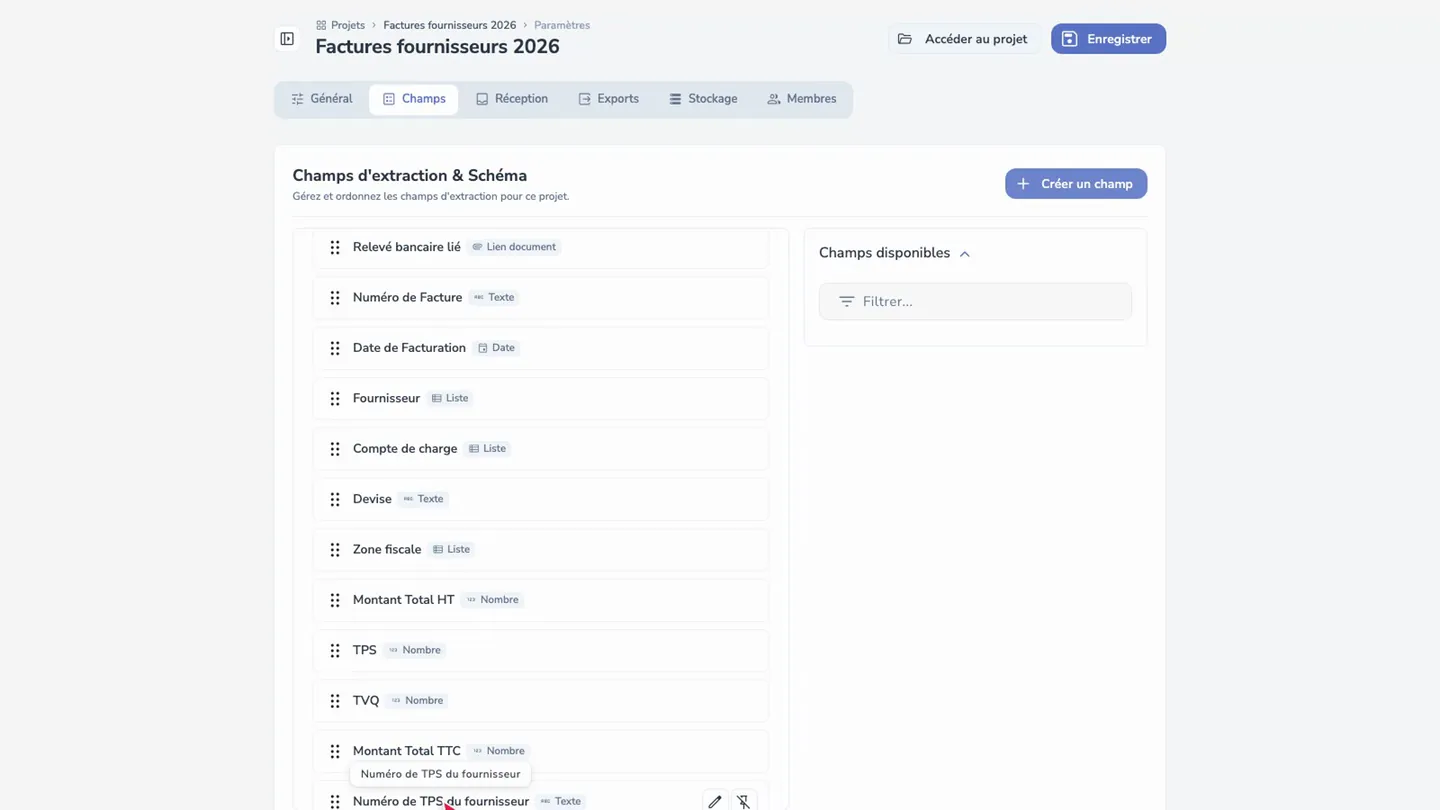Select the Zone fiscale field name
The image size is (1440, 810).
click(387, 549)
